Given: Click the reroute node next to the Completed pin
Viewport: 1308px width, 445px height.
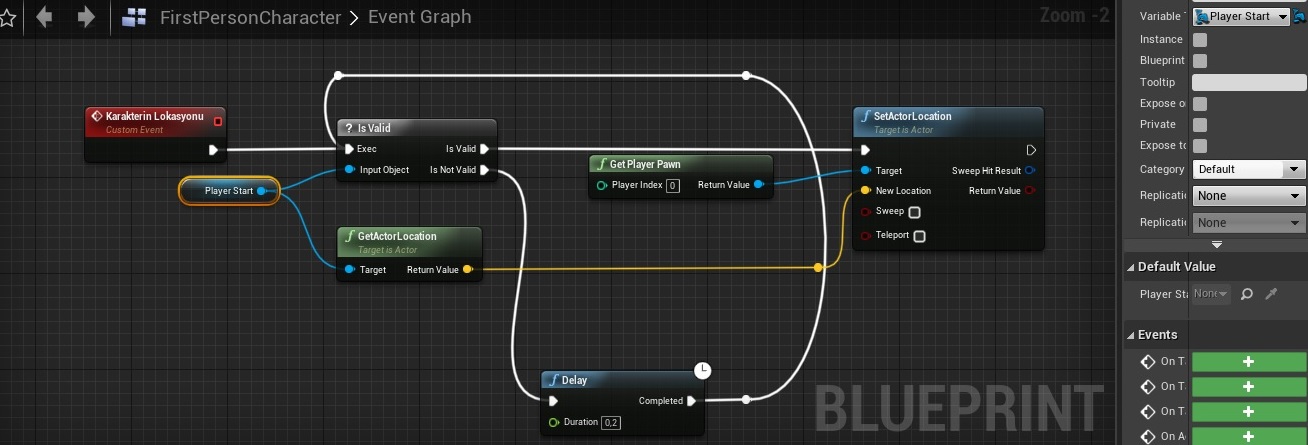Looking at the screenshot, I should click(x=746, y=400).
